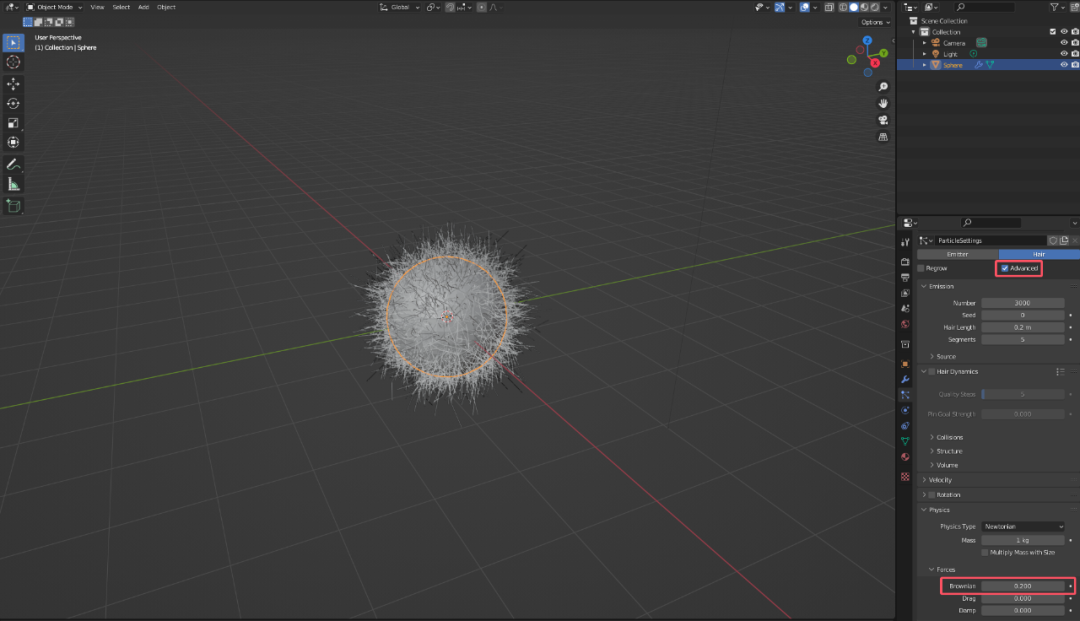The width and height of the screenshot is (1080, 621).
Task: Open the Modifier properties wrench tab
Action: tap(905, 379)
